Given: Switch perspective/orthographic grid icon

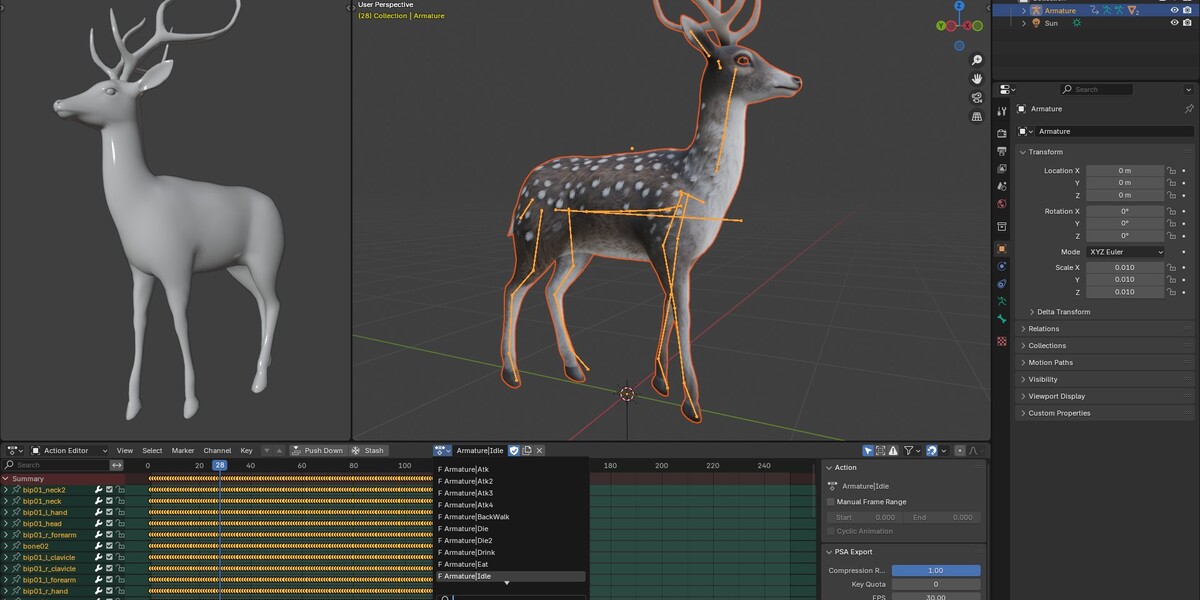Looking at the screenshot, I should pos(977,116).
